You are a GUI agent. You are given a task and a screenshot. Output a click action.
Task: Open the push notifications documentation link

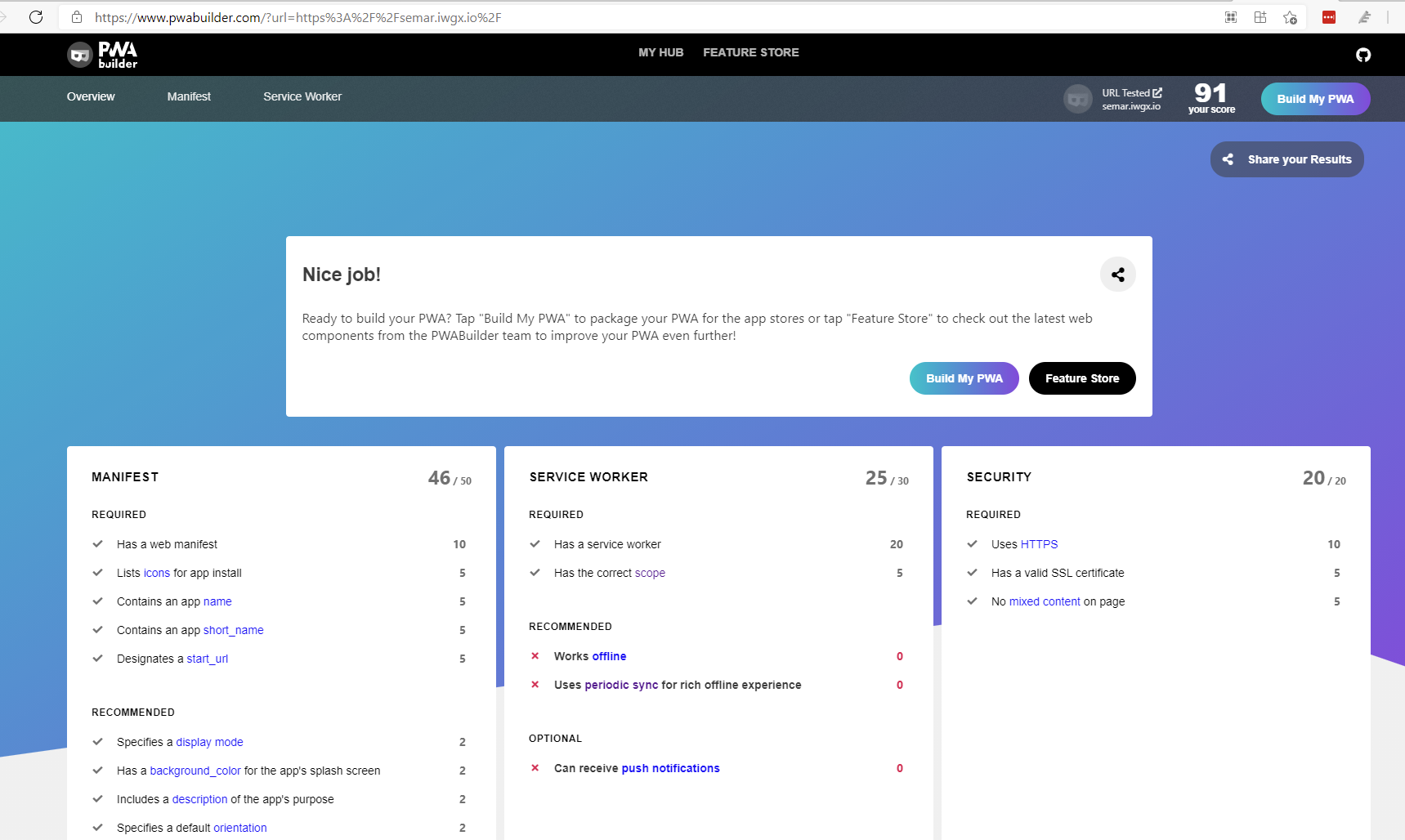point(670,768)
